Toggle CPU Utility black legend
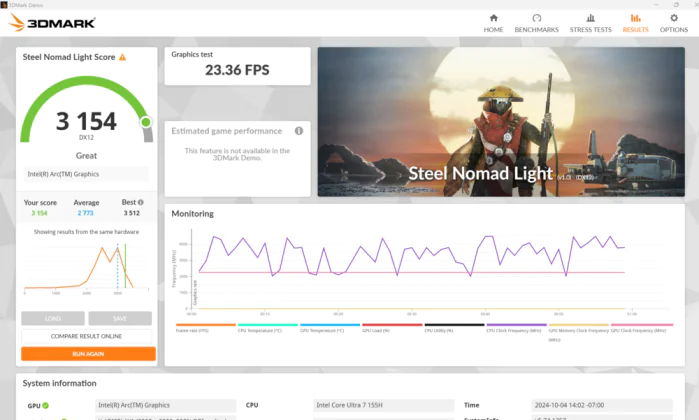The width and height of the screenshot is (699, 420). pyautogui.click(x=454, y=328)
